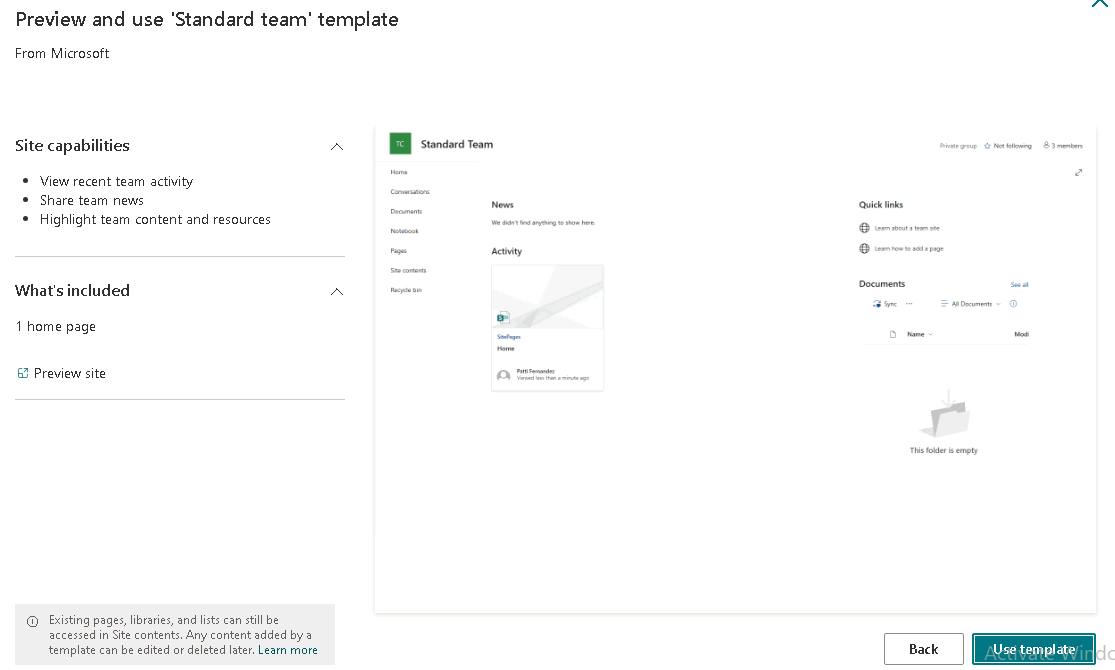Click the Modified column header

click(x=1022, y=334)
